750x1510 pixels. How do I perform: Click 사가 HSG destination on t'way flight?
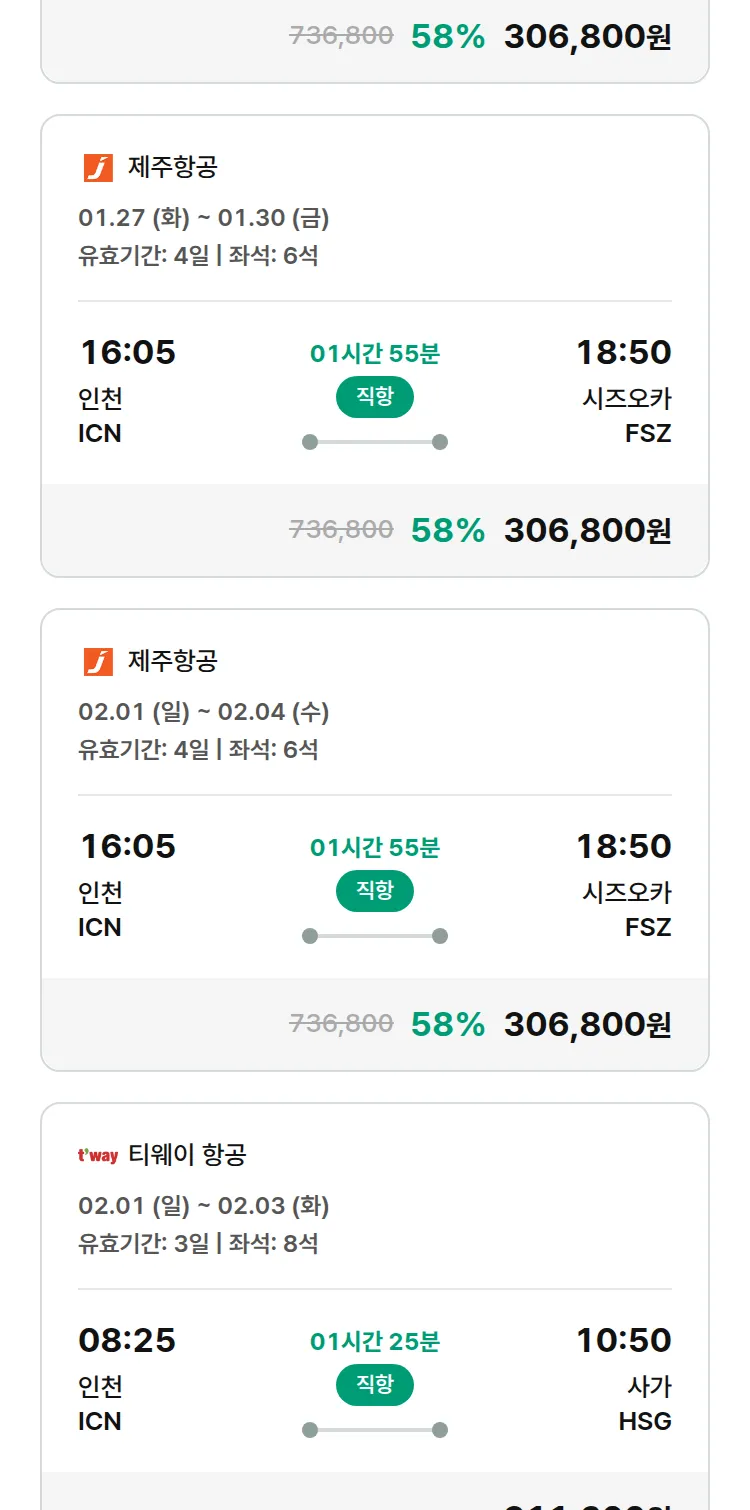tap(646, 1403)
